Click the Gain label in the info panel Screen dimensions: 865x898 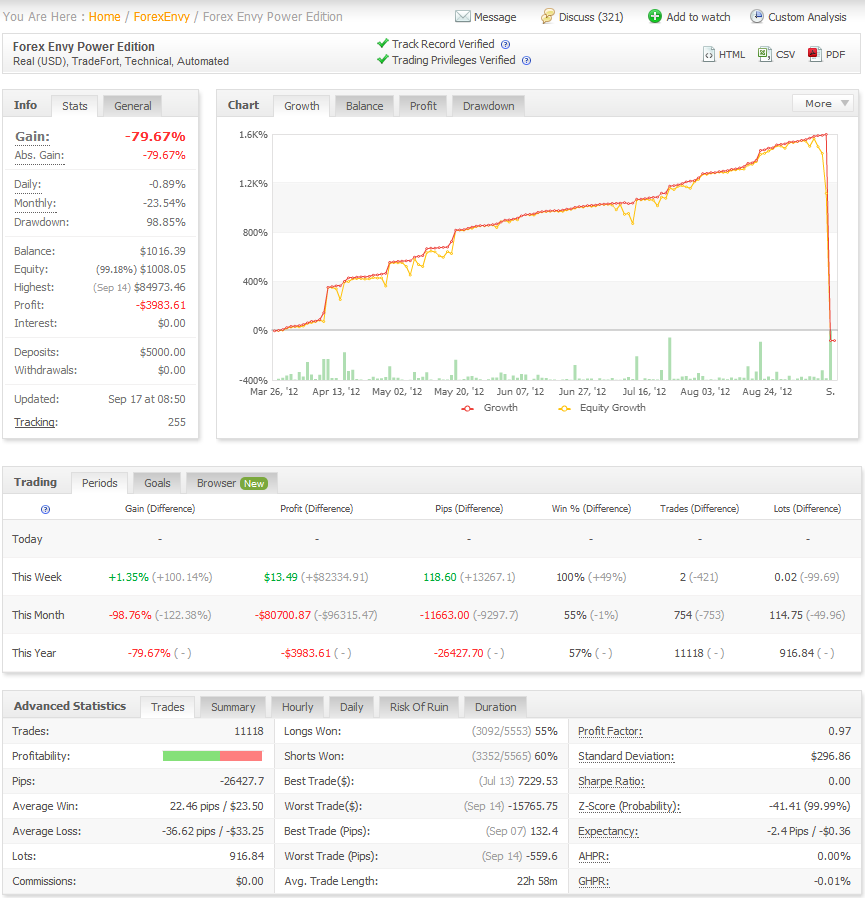click(33, 136)
